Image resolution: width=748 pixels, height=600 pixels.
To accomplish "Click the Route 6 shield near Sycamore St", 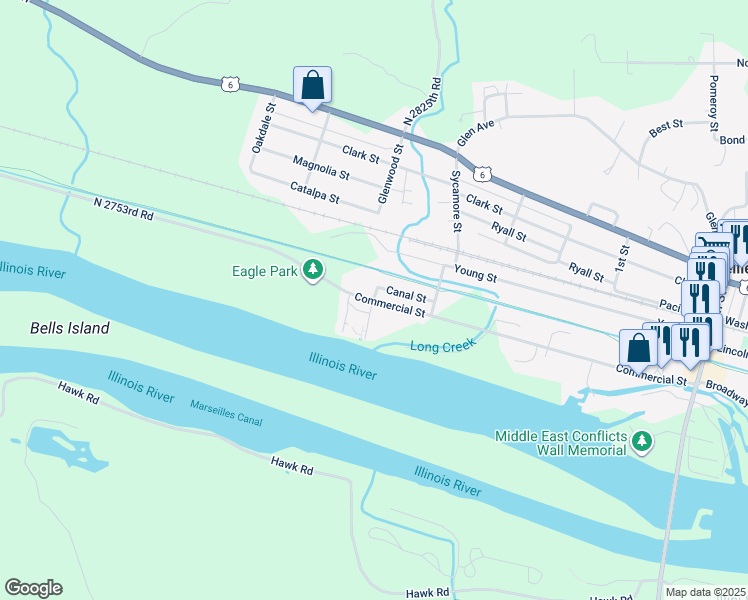I will 482,174.
